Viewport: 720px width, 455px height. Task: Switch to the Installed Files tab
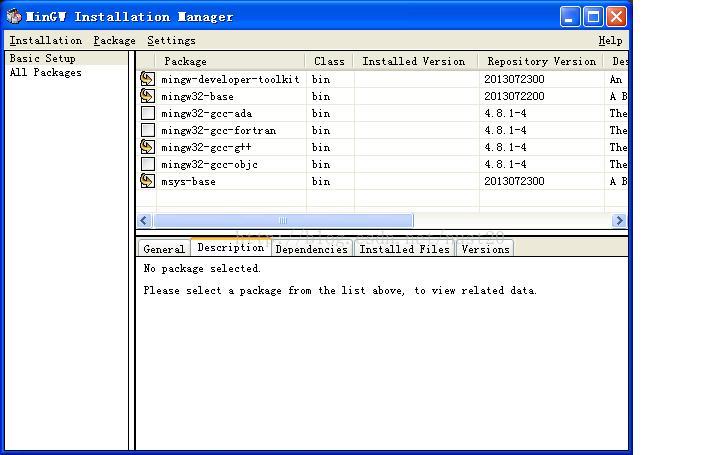coord(405,249)
